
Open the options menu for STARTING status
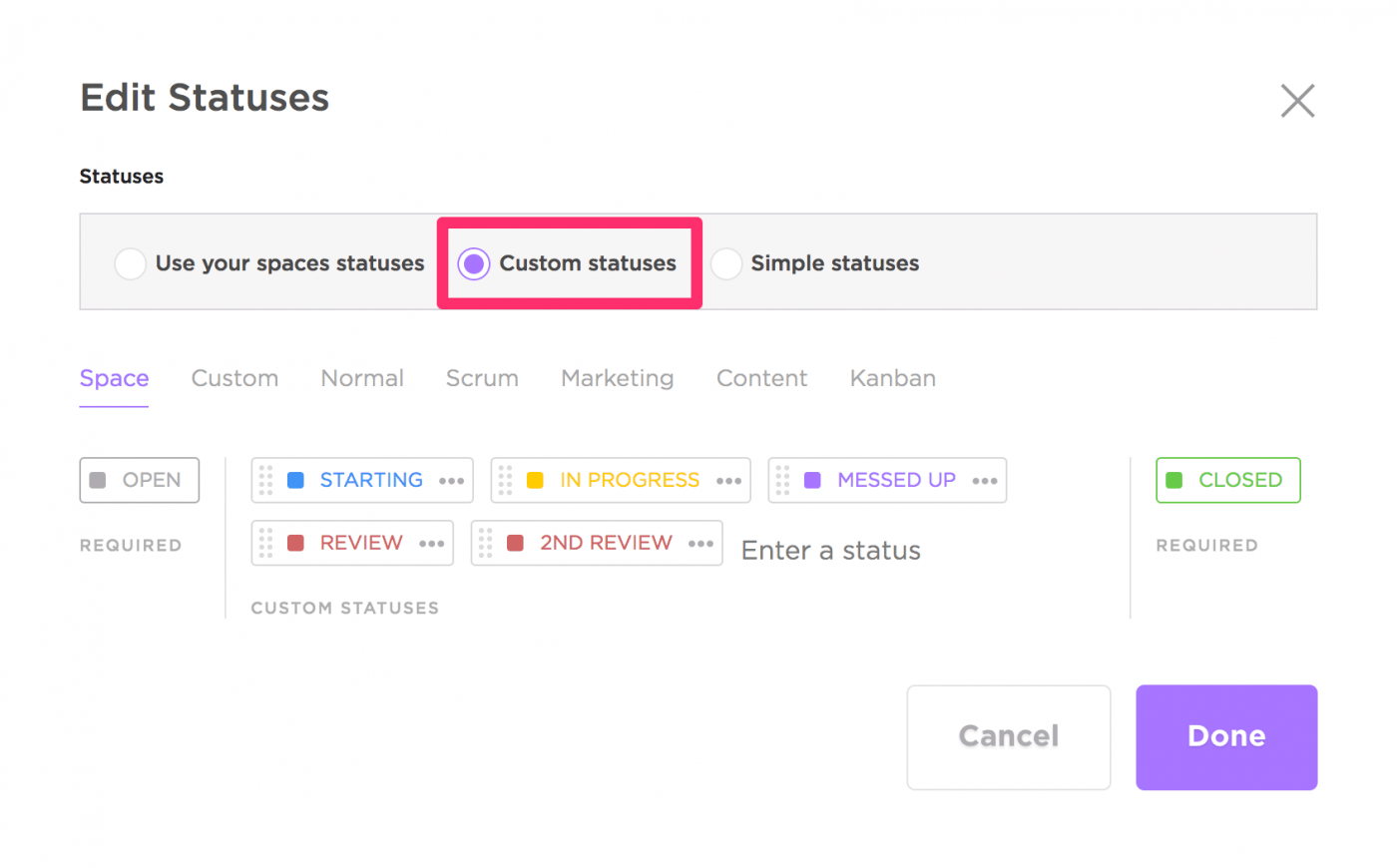click(452, 481)
